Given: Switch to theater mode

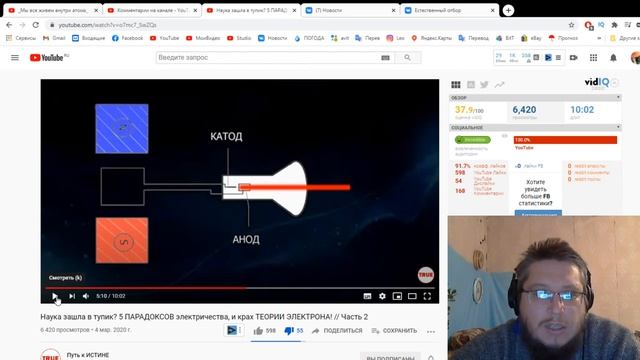Looking at the screenshot, I should [x=412, y=296].
